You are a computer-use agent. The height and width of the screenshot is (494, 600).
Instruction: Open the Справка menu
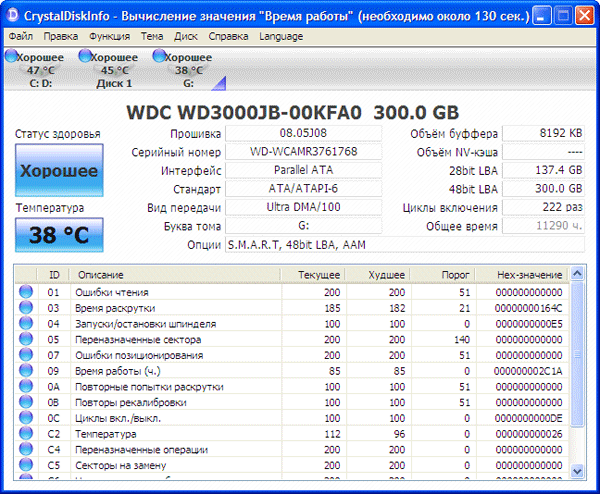[x=228, y=36]
